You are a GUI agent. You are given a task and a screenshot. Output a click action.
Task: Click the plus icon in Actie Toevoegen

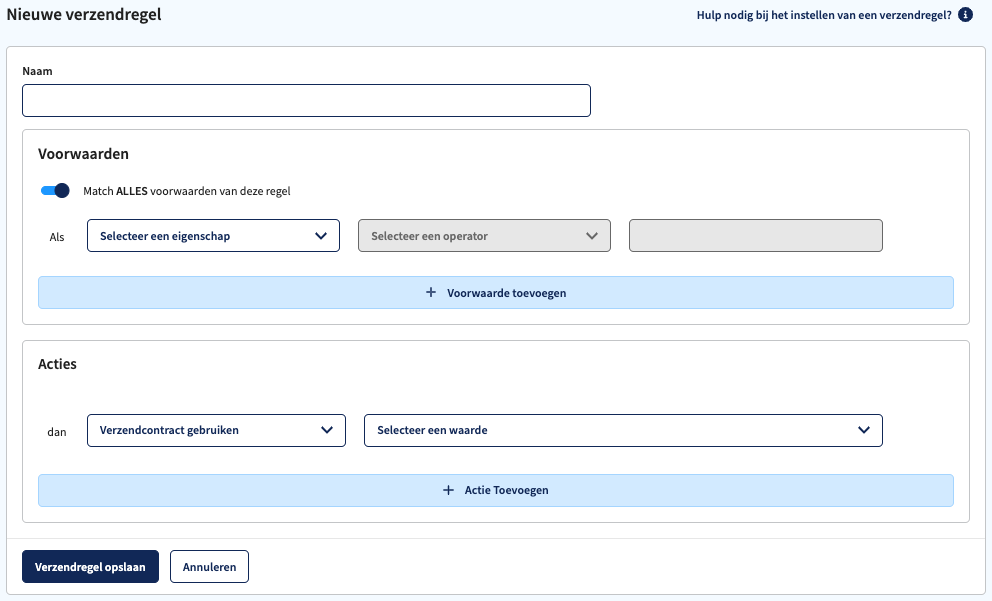(448, 490)
